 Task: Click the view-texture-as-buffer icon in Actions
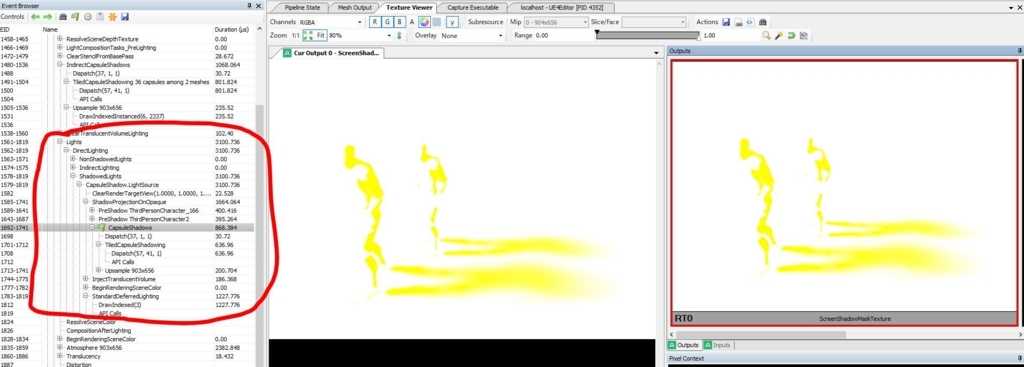(750, 22)
